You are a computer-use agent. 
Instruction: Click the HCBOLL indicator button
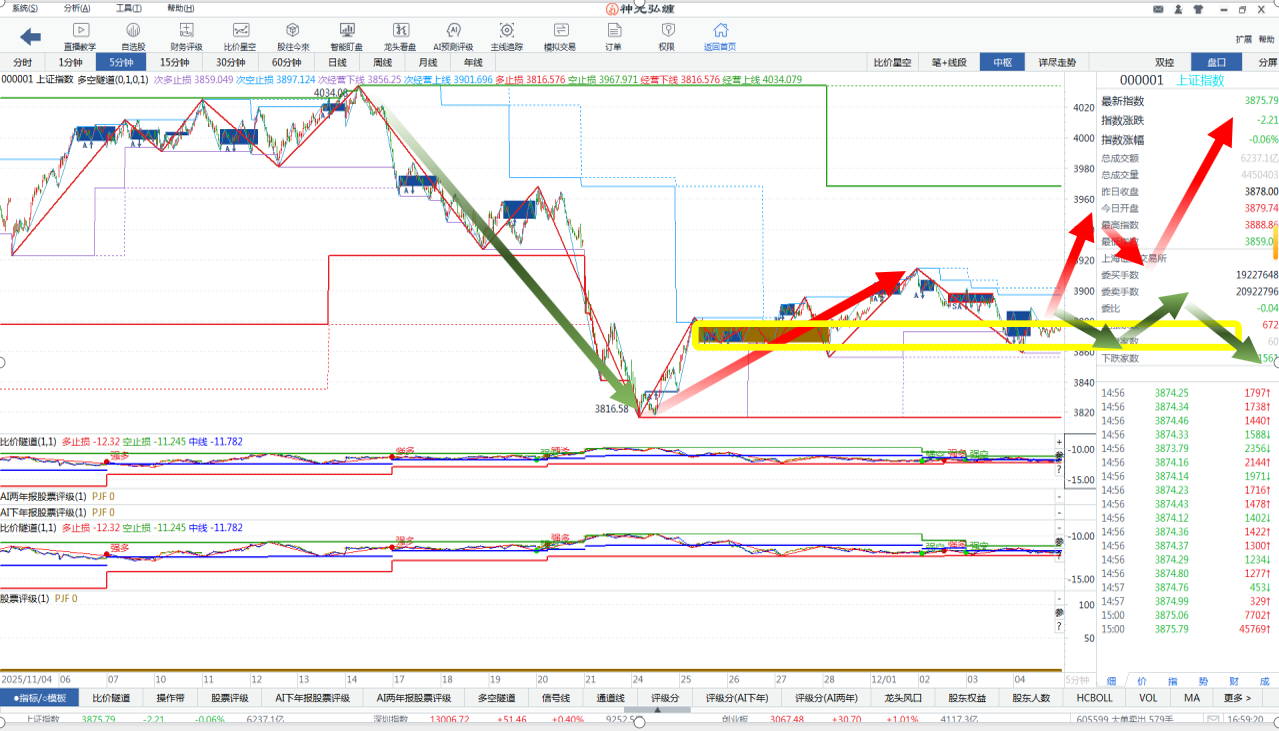1094,698
